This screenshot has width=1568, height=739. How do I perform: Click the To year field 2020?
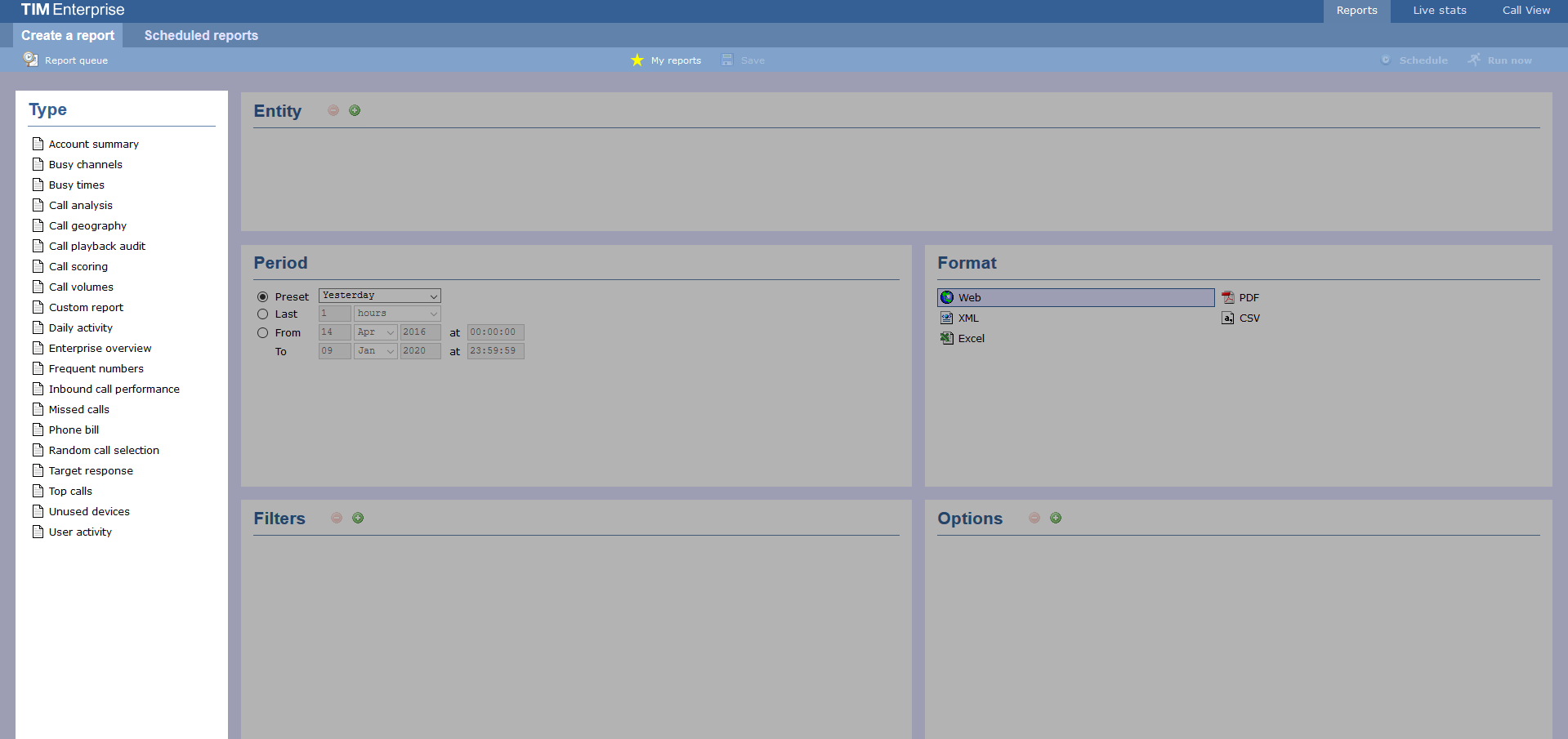(x=420, y=351)
